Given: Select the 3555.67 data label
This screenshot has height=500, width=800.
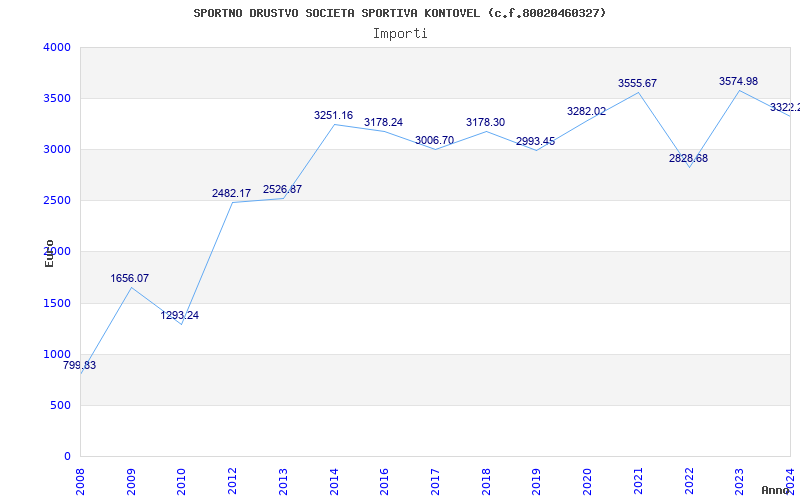Looking at the screenshot, I should 637,83.
